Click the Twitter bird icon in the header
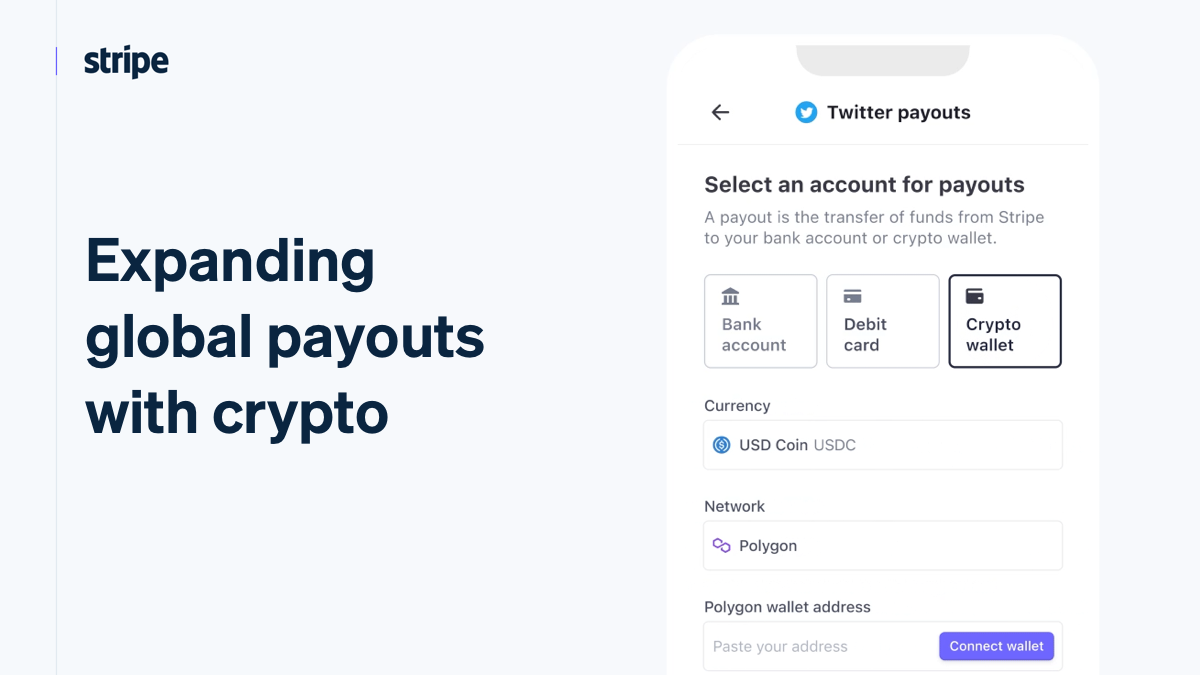Image resolution: width=1200 pixels, height=675 pixels. pyautogui.click(x=806, y=112)
